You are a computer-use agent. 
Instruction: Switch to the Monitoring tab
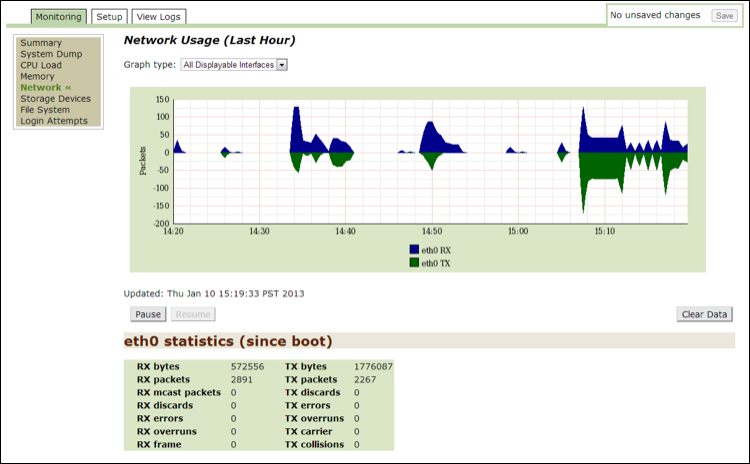pos(58,16)
